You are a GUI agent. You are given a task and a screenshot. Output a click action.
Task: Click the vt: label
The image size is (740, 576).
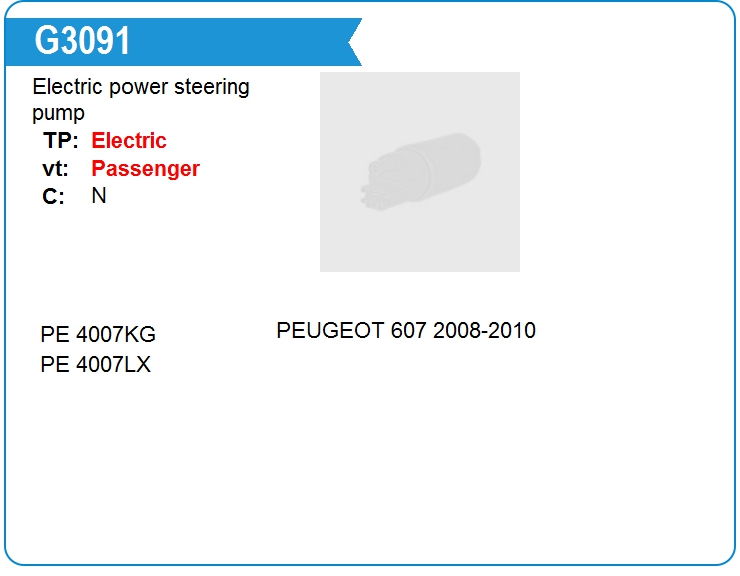56,169
